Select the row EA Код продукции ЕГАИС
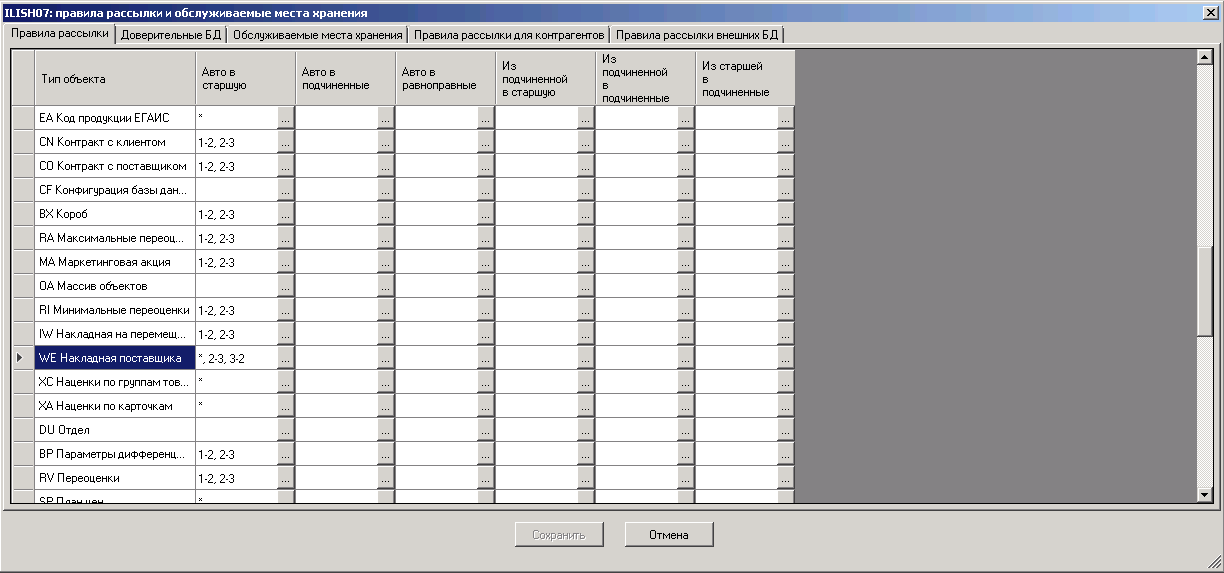Viewport: 1224px width, 573px height. [x=115, y=118]
